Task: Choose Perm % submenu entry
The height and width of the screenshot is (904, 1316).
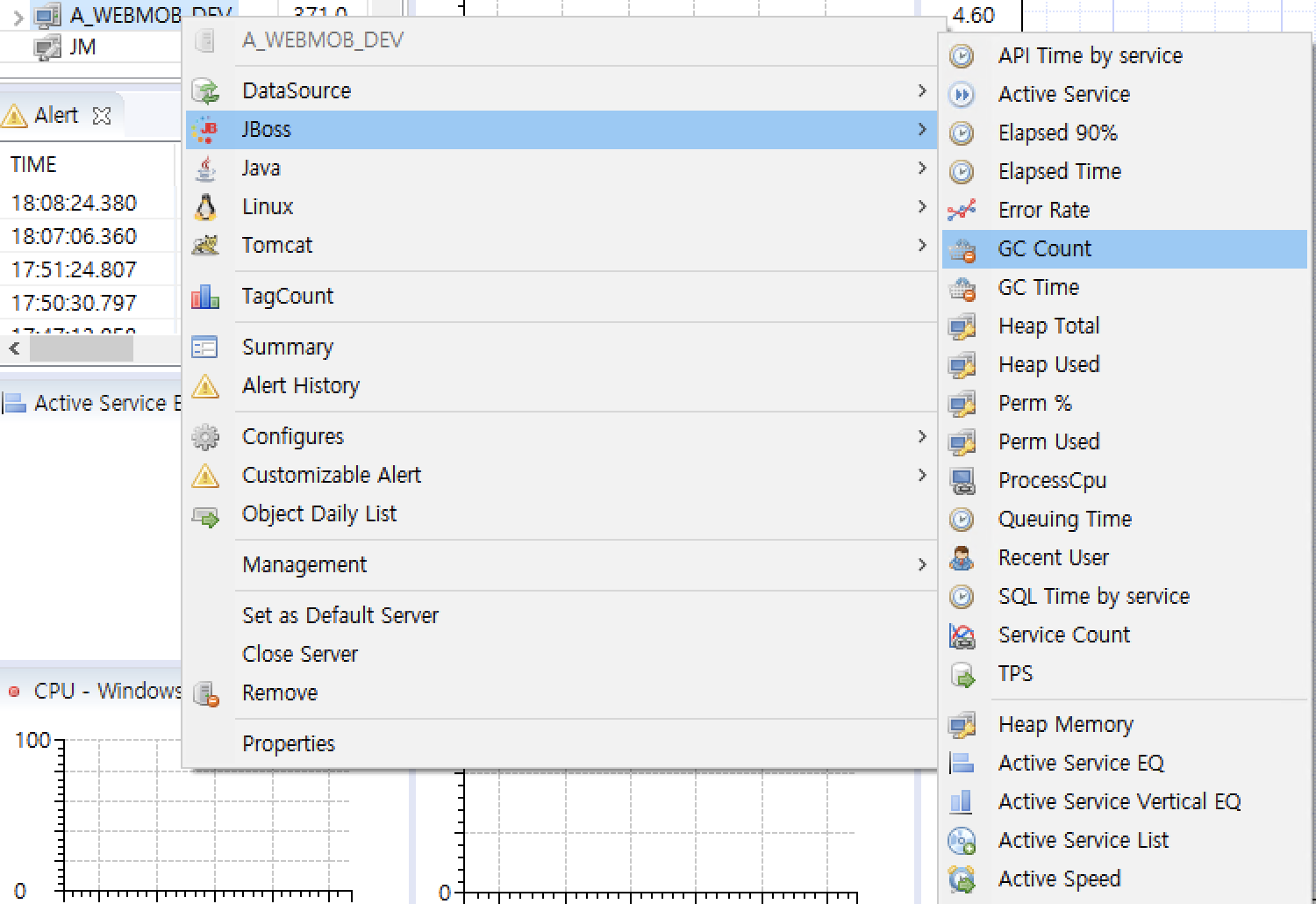Action: [1125, 403]
